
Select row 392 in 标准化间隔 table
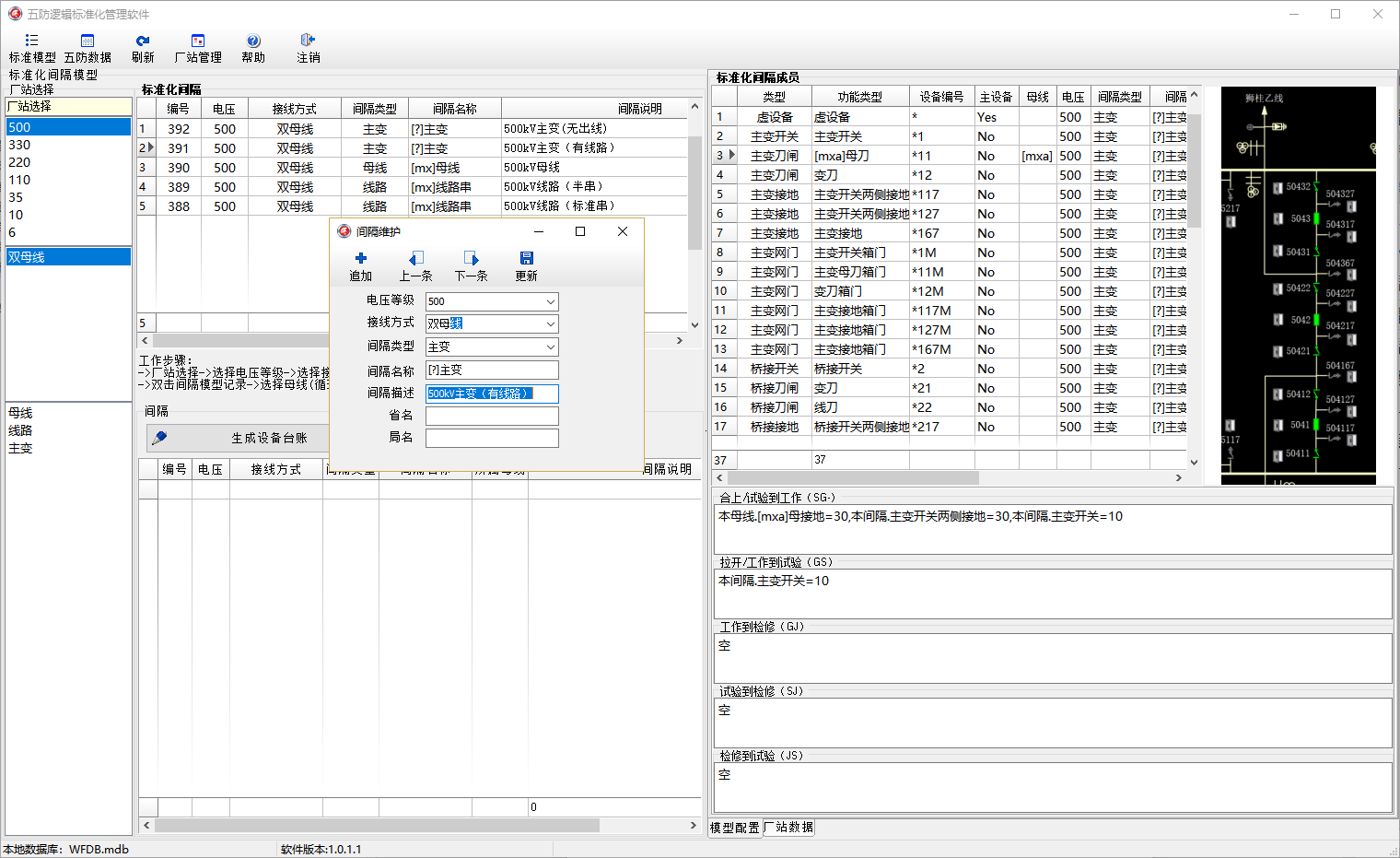(x=413, y=129)
